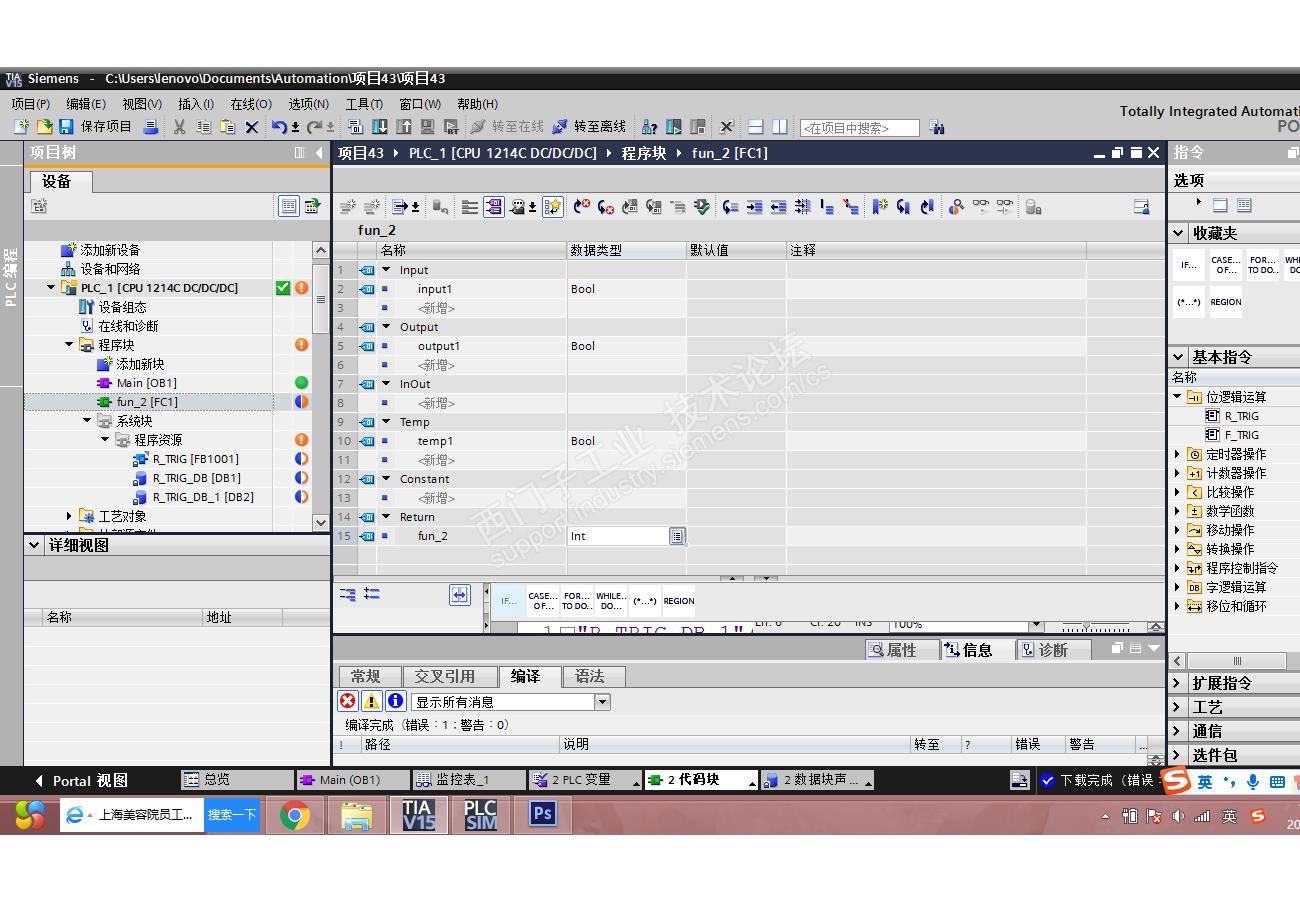Click the 总览 overview taskbar button
Image resolution: width=1300 pixels, height=900 pixels.
pyautogui.click(x=236, y=780)
